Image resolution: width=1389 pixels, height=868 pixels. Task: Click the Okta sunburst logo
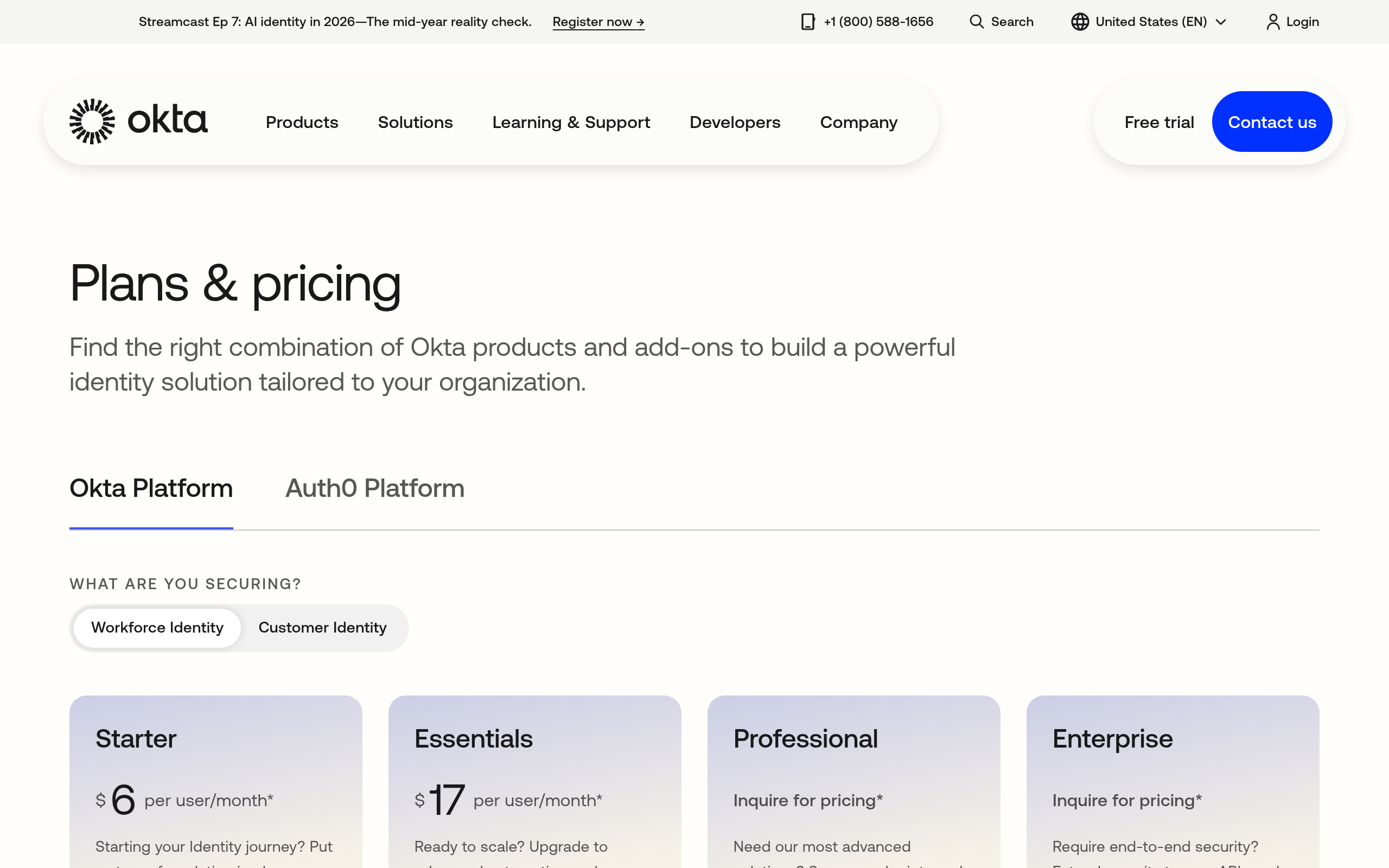pos(92,121)
